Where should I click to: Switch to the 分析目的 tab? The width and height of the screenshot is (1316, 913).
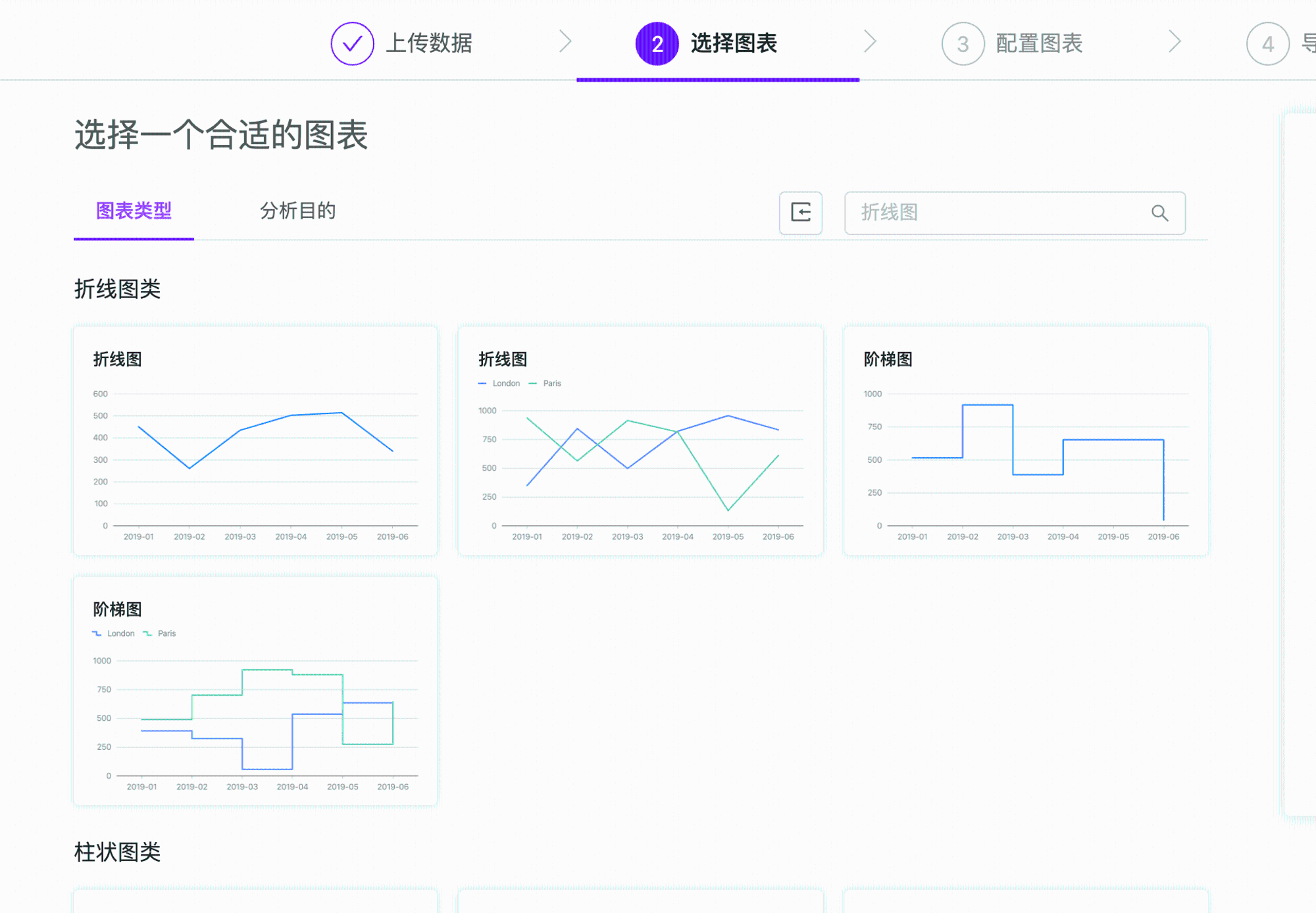[x=297, y=211]
